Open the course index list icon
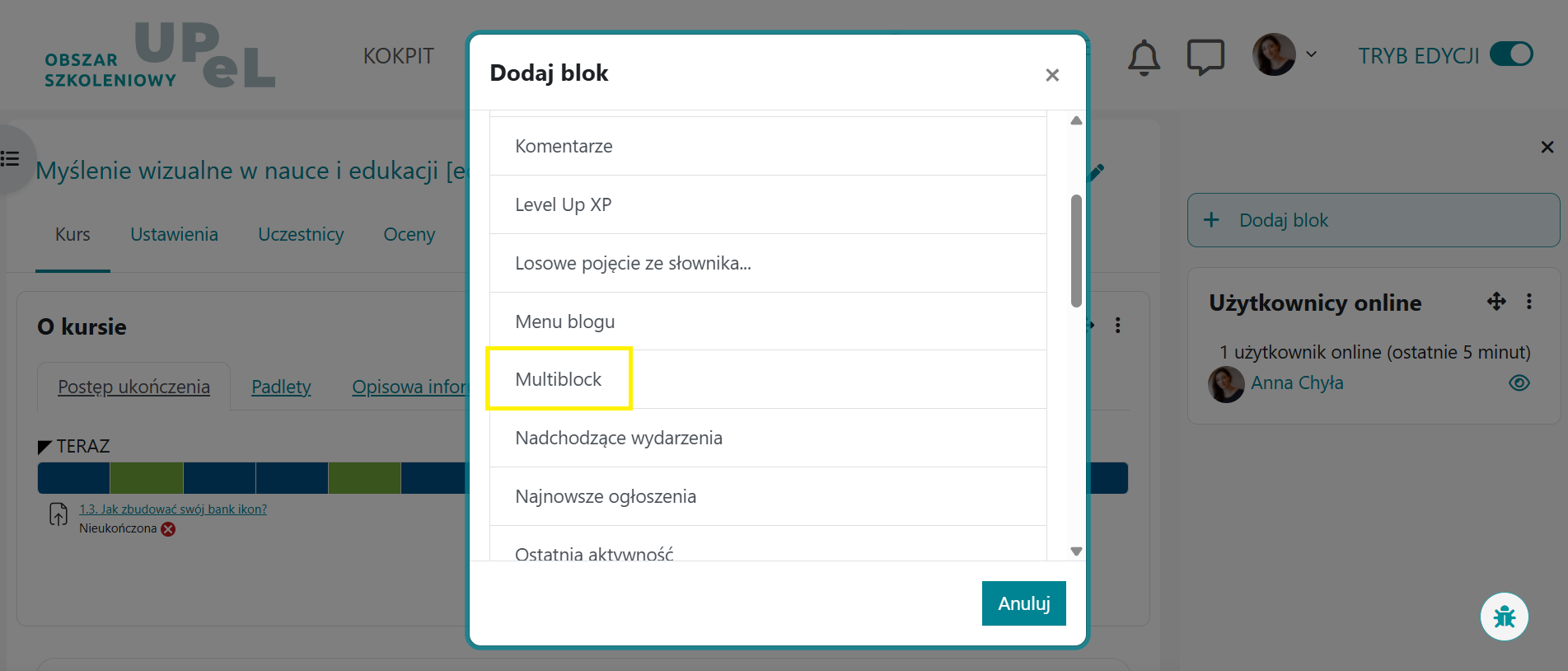 pyautogui.click(x=11, y=158)
